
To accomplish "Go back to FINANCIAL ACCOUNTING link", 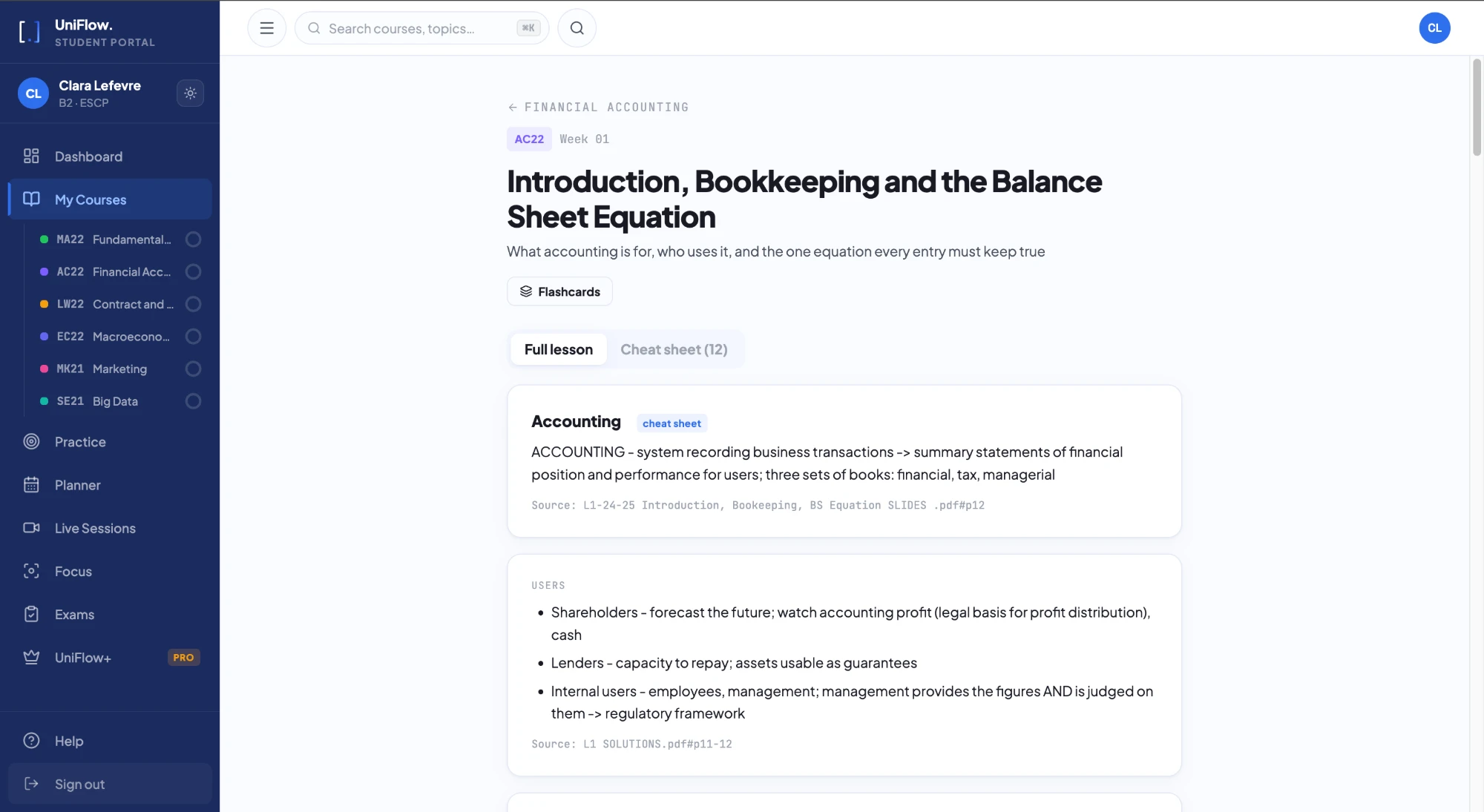I will click(x=598, y=108).
